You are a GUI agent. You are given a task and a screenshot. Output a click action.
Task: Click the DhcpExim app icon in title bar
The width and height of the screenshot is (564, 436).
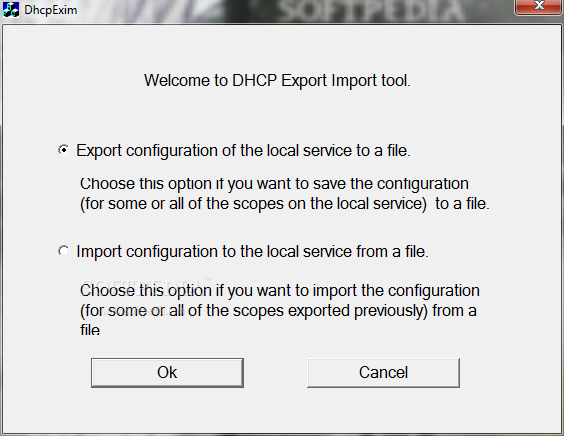(x=11, y=10)
